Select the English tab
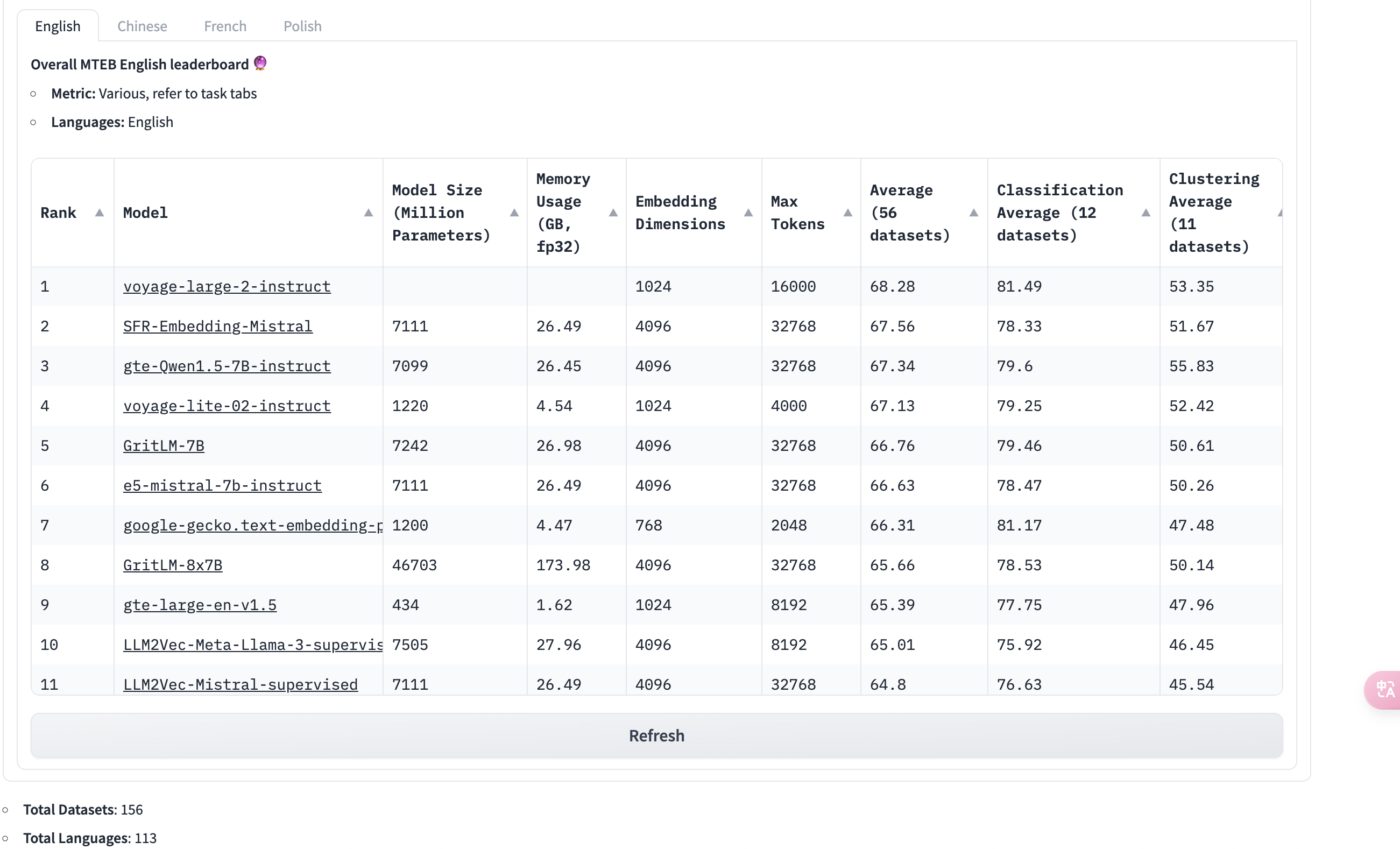The height and width of the screenshot is (849, 1400). (x=58, y=26)
